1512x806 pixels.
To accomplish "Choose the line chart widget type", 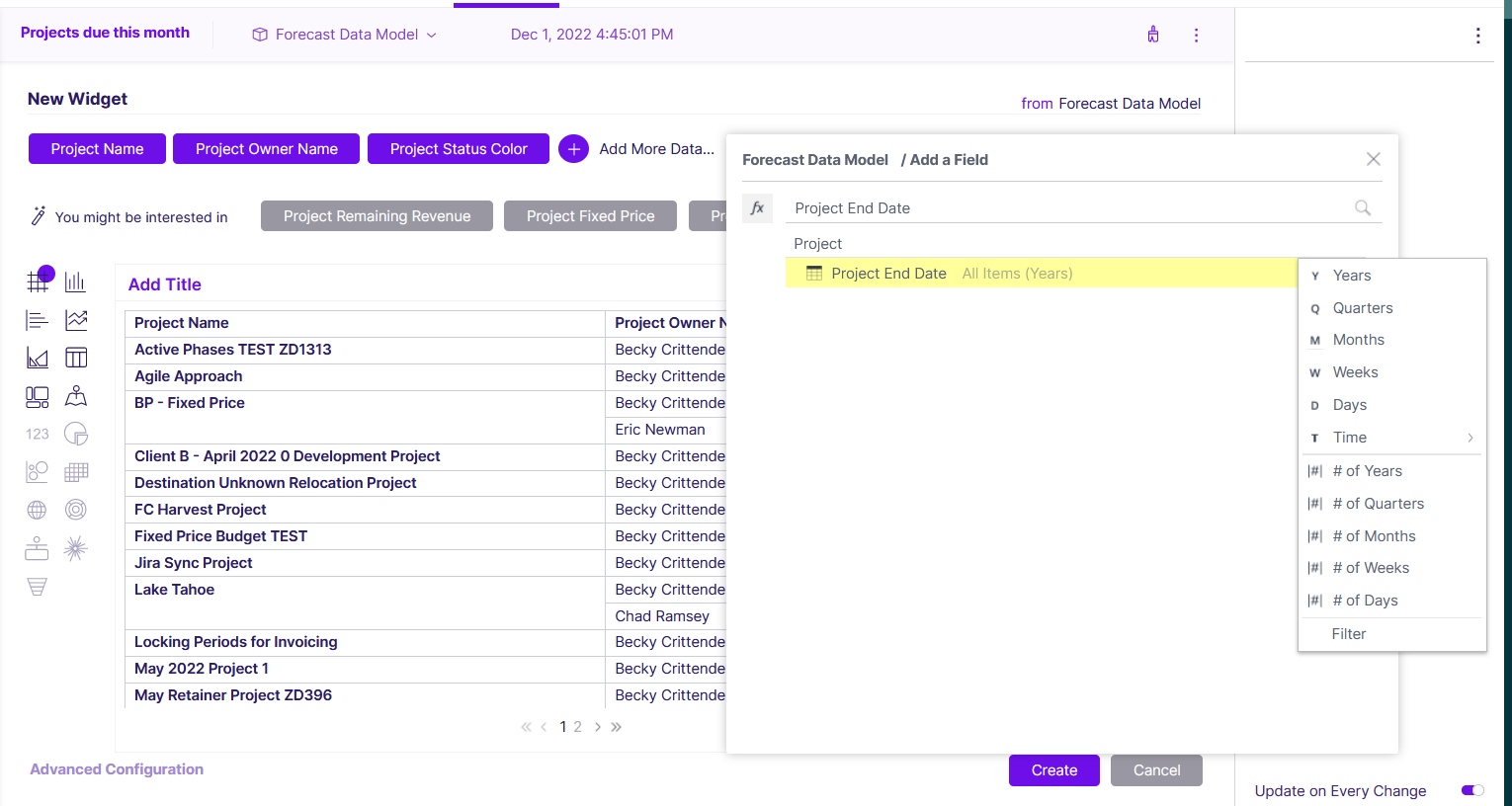I will coord(76,320).
